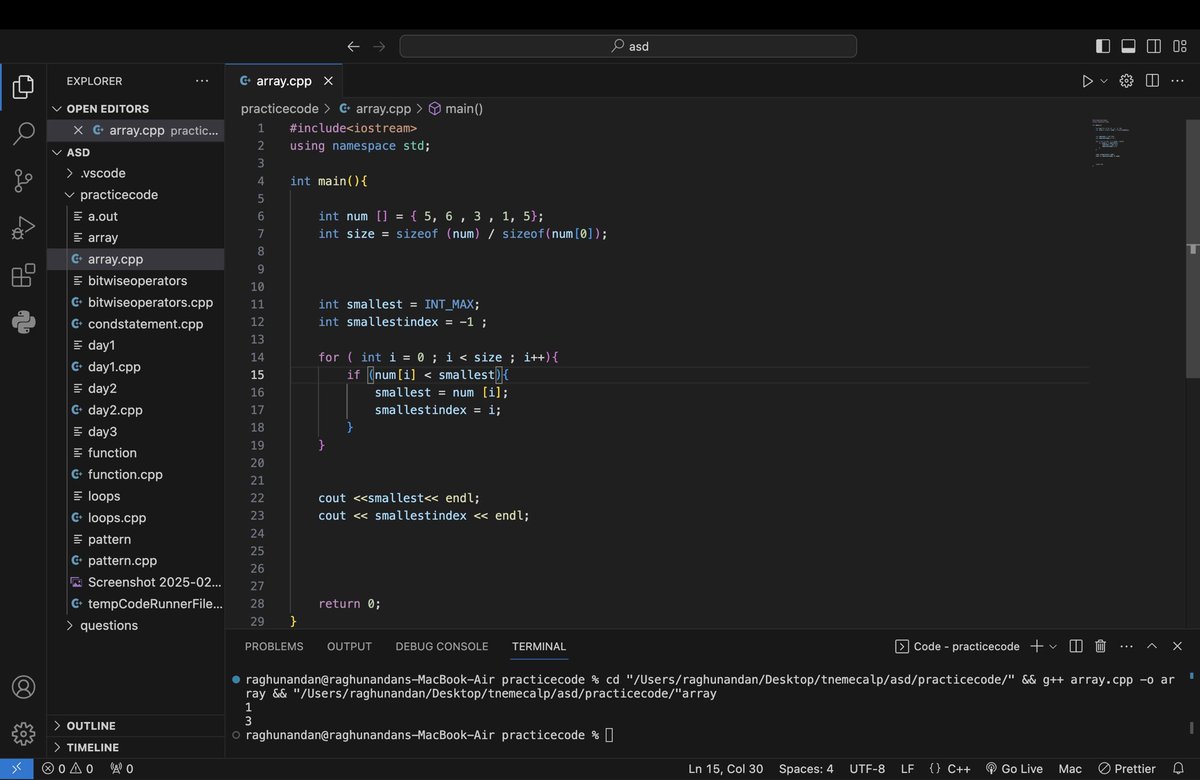Split the editor to the right
The height and width of the screenshot is (780, 1200).
tap(1152, 81)
